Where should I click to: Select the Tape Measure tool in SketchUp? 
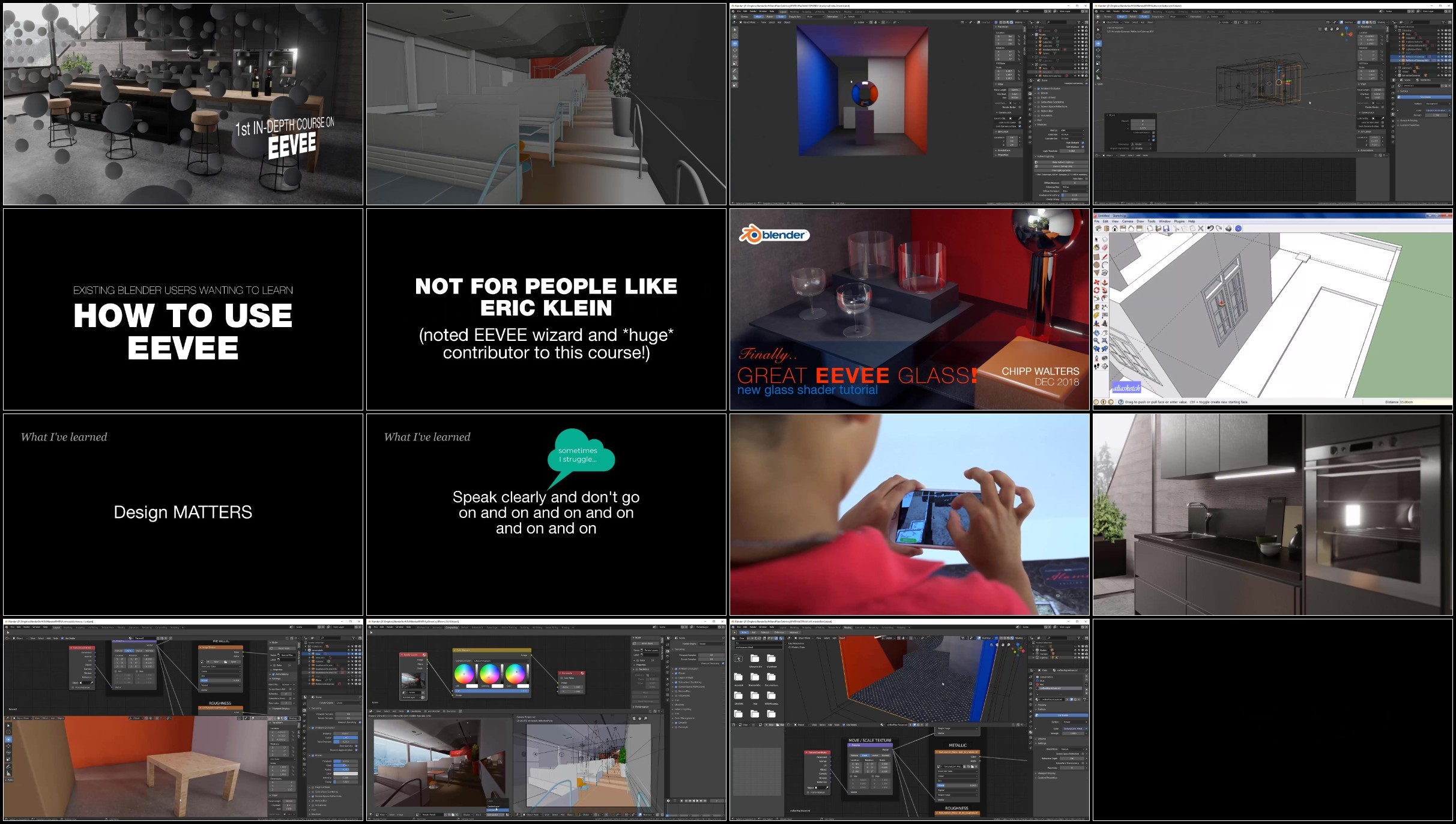(1096, 307)
